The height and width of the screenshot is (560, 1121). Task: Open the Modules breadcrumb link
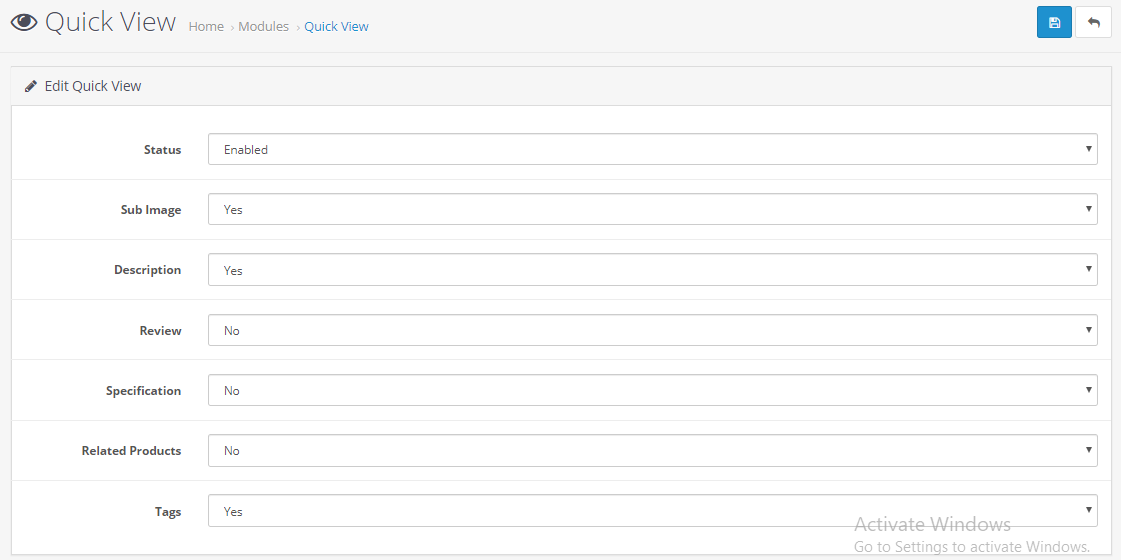pyautogui.click(x=263, y=26)
